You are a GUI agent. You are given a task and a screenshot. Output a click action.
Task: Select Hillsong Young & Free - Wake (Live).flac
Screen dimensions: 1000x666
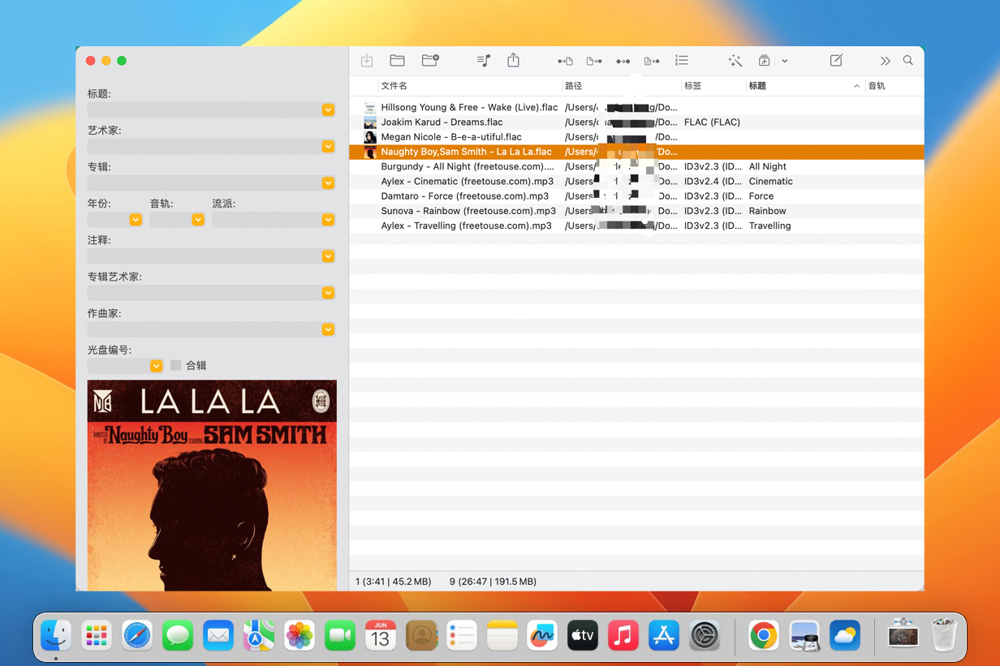pyautogui.click(x=636, y=107)
